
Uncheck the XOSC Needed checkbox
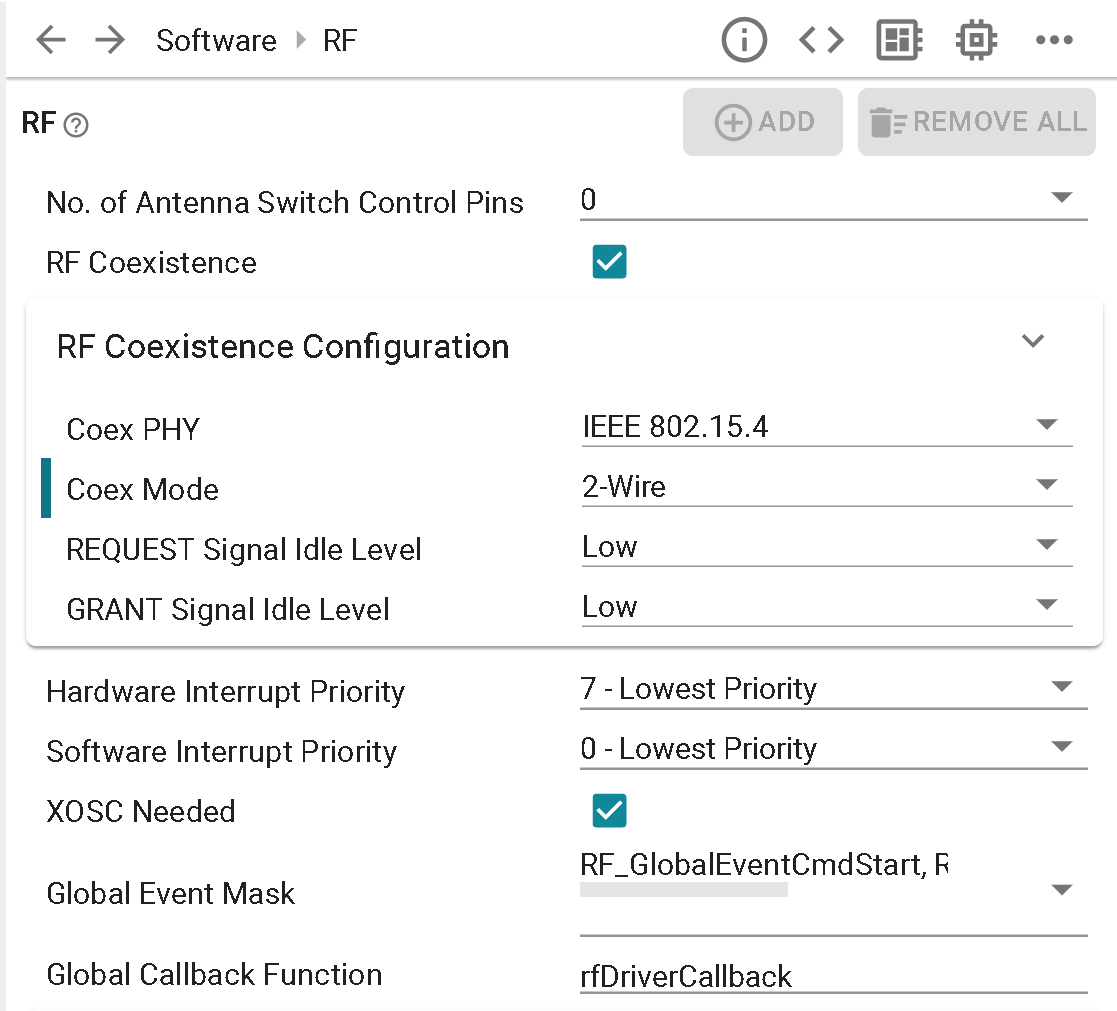609,811
